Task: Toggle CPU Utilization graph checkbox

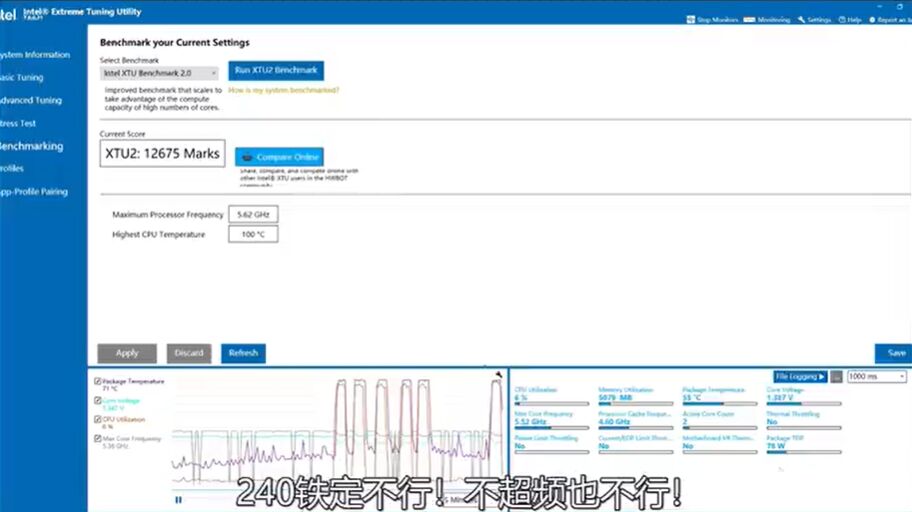Action: (98, 419)
